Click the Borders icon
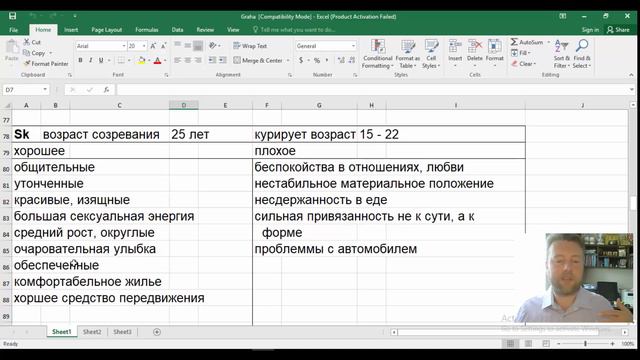This screenshot has height=360, width=640. [x=121, y=60]
